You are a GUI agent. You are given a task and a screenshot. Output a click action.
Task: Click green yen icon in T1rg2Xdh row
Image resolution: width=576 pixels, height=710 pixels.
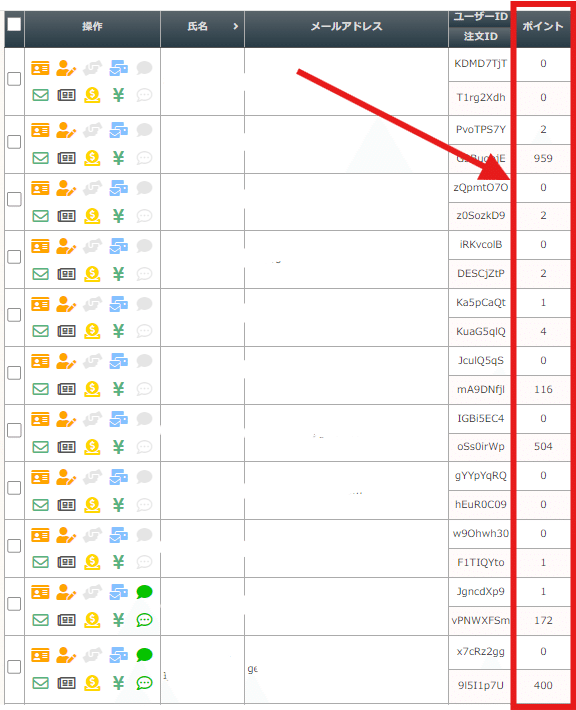[118, 95]
